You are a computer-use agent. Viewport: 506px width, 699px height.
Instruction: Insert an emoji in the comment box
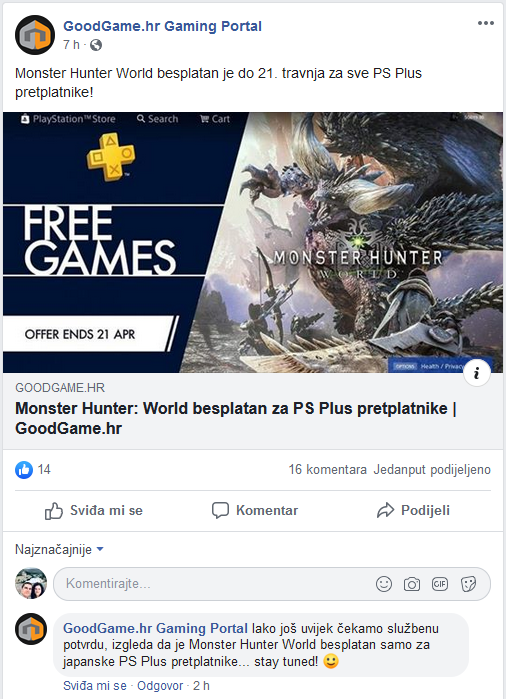[x=383, y=584]
